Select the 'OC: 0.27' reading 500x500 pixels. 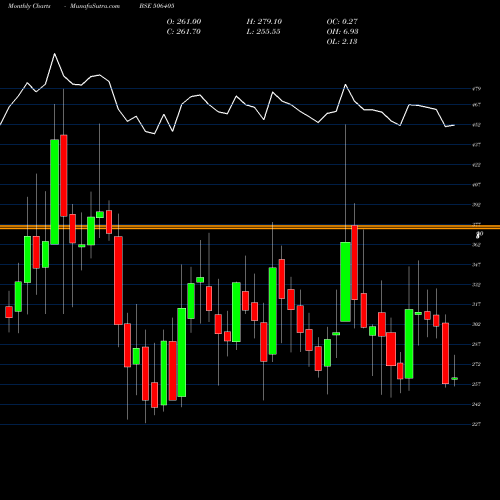tap(342, 22)
